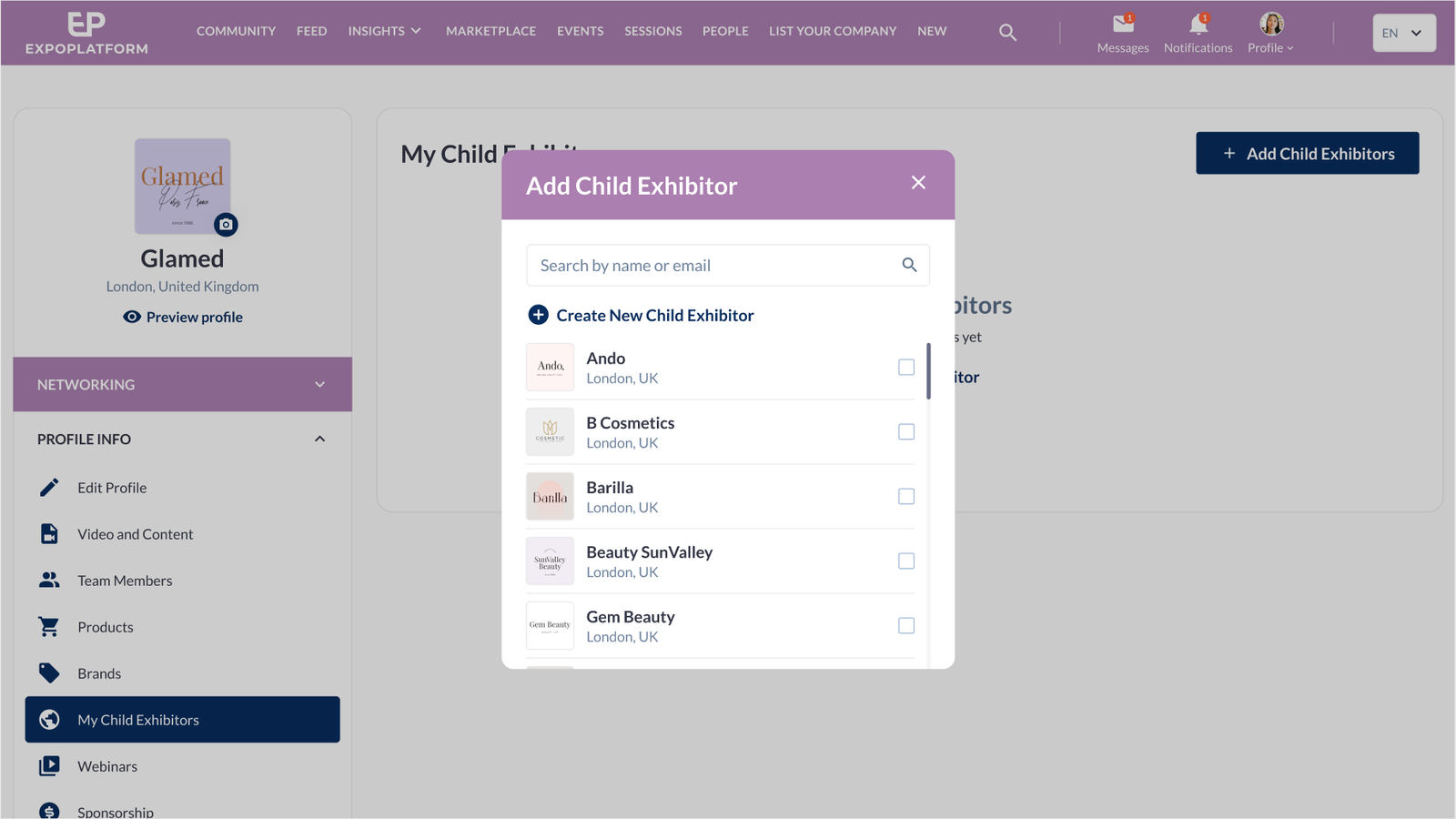Click the Beauty SunValley name text

(649, 551)
